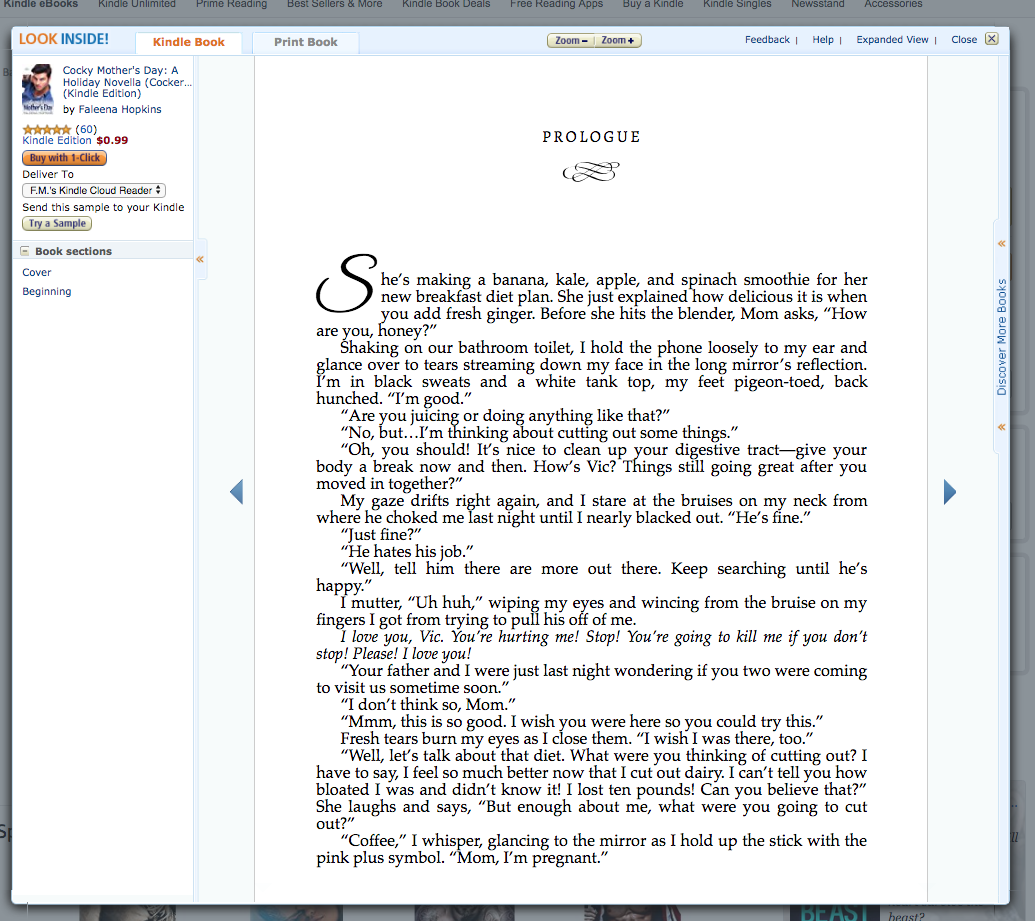The height and width of the screenshot is (921, 1035).
Task: Click the PROLOGUE chapter heading
Action: tap(591, 137)
